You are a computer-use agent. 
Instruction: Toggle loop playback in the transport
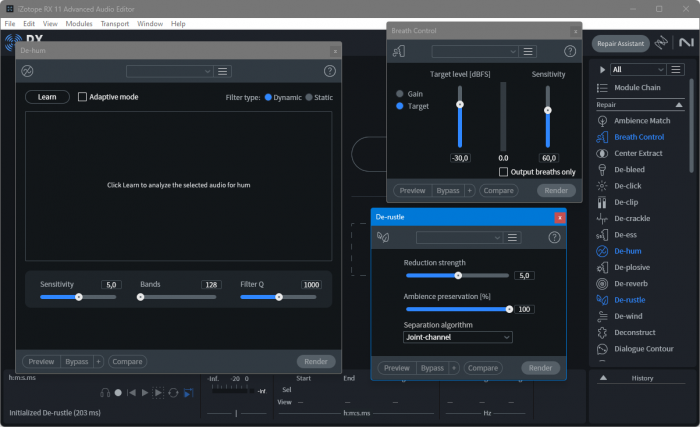pyautogui.click(x=173, y=393)
